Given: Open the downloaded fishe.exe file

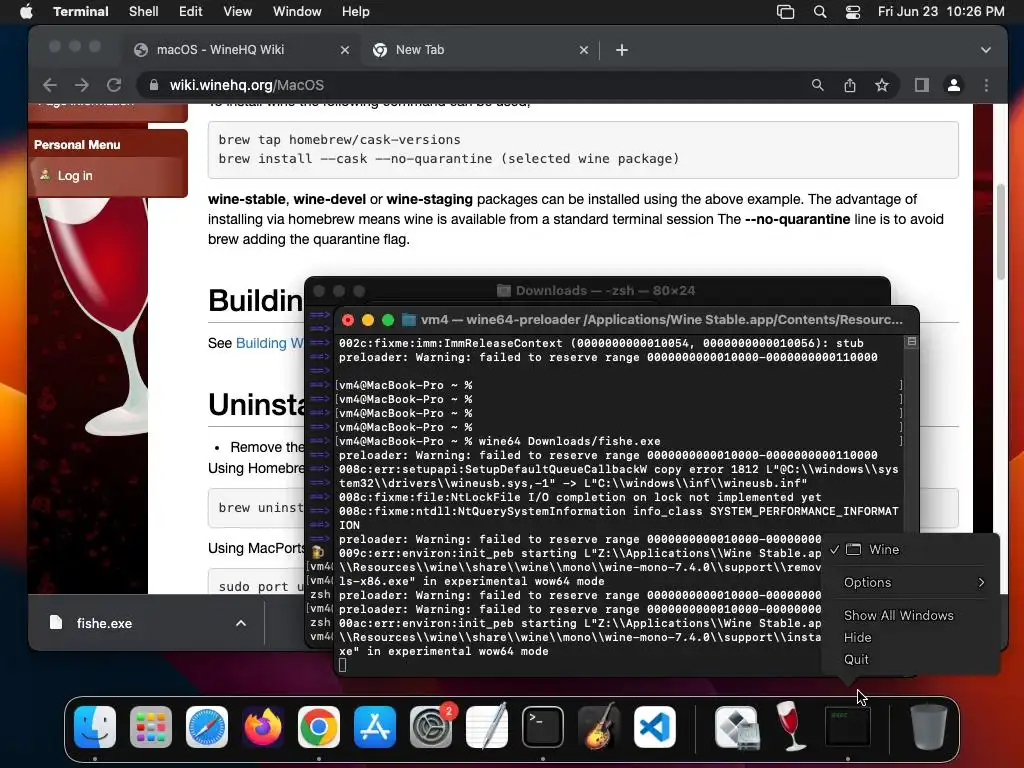Looking at the screenshot, I should coord(104,623).
